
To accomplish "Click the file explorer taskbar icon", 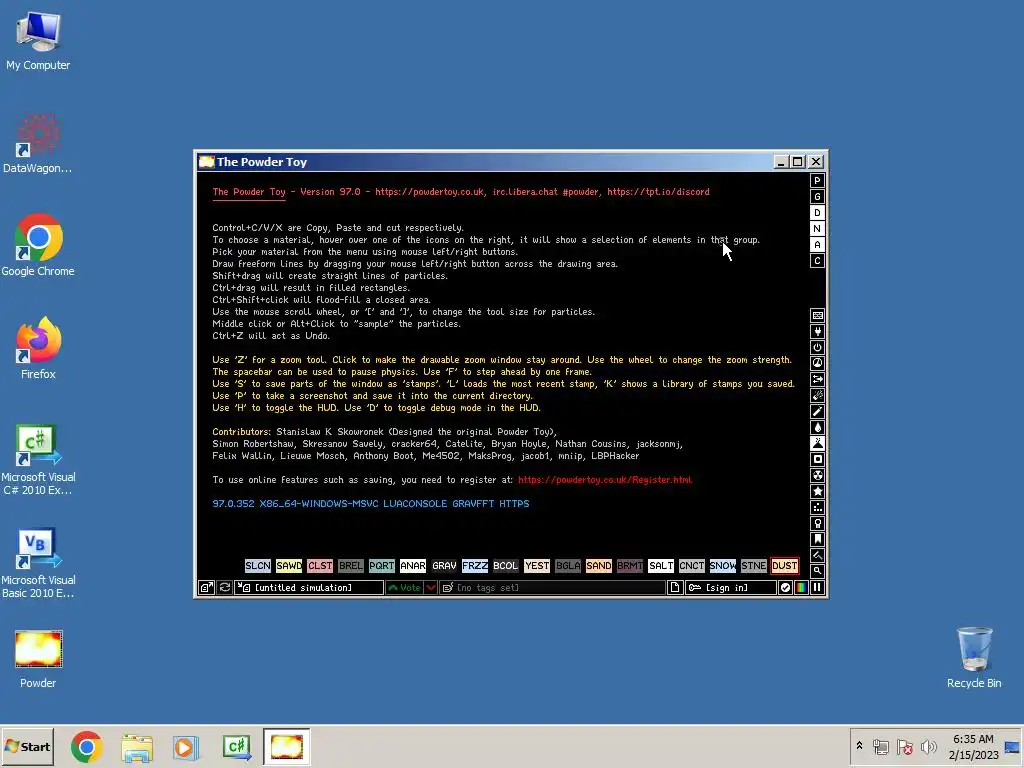I will coord(136,747).
